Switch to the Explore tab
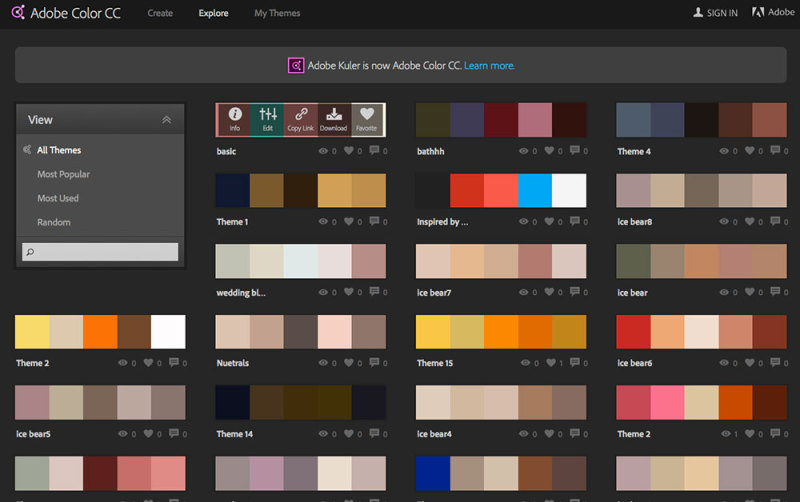Viewport: 800px width, 502px height. click(213, 13)
